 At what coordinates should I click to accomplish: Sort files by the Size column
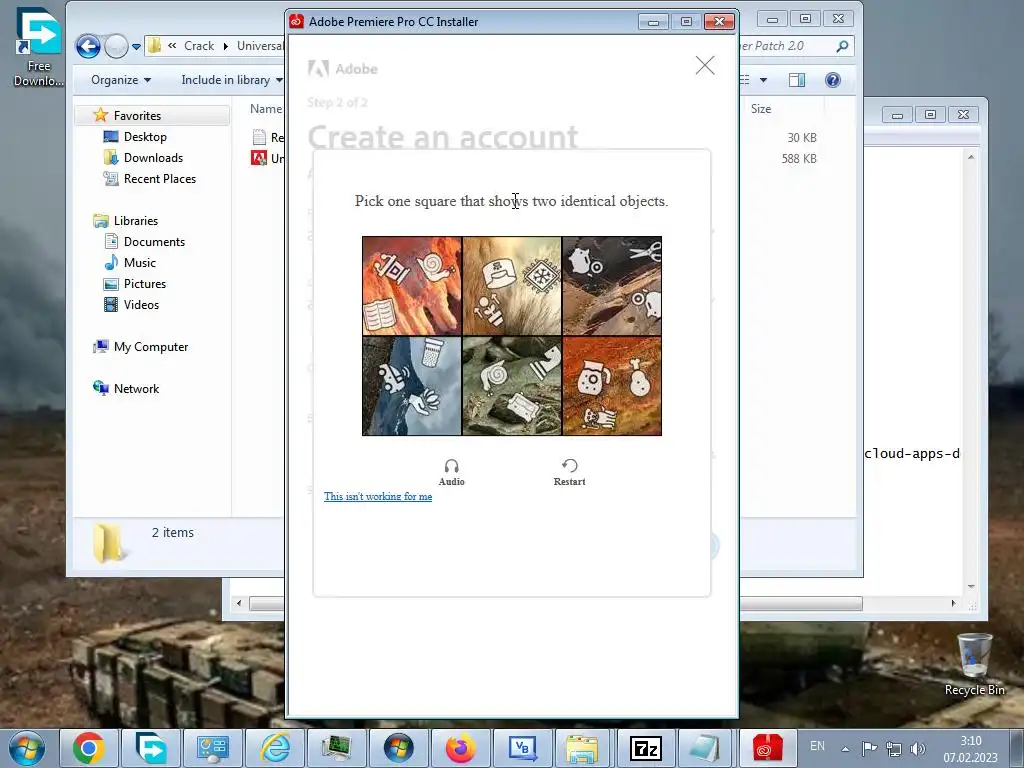(x=761, y=109)
